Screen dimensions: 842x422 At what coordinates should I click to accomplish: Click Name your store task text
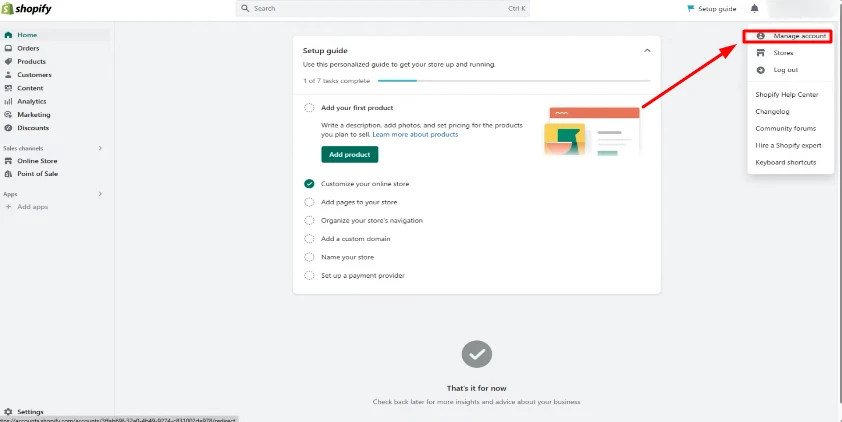(x=347, y=257)
